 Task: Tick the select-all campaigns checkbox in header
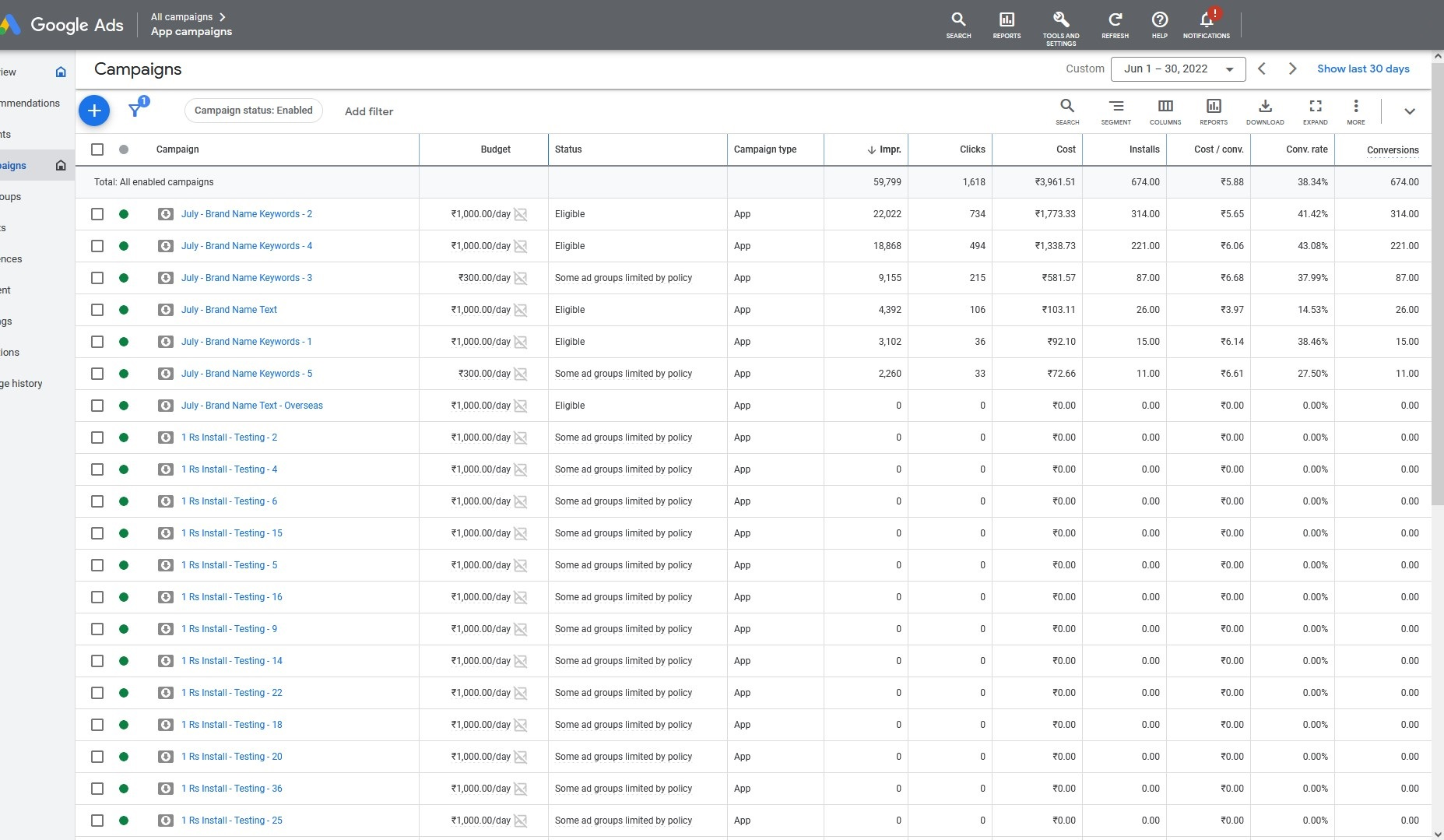pos(97,149)
